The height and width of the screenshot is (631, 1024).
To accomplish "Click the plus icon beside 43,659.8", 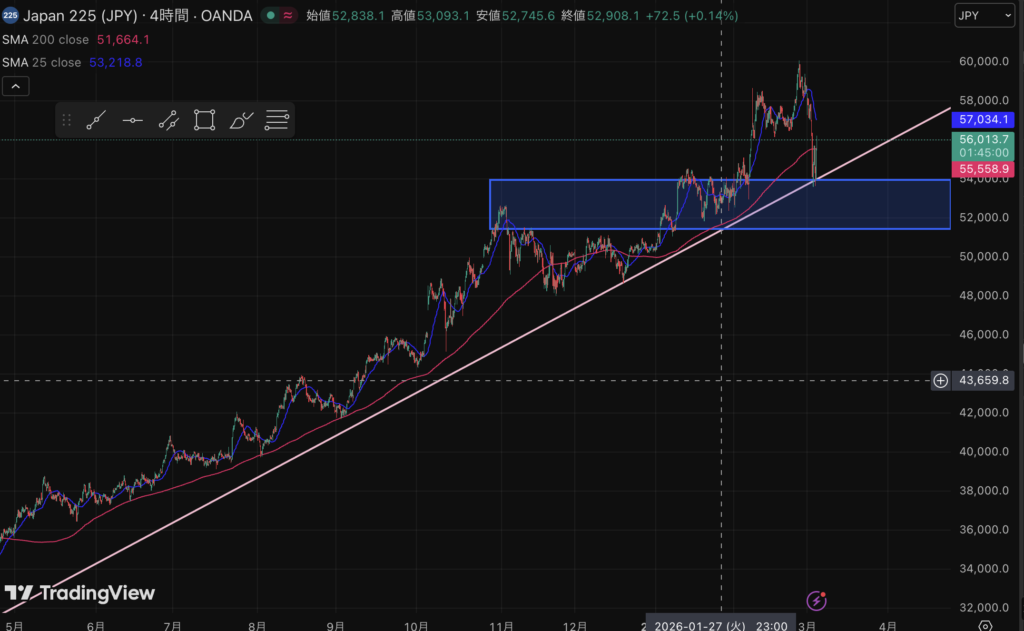I will pyautogui.click(x=940, y=380).
